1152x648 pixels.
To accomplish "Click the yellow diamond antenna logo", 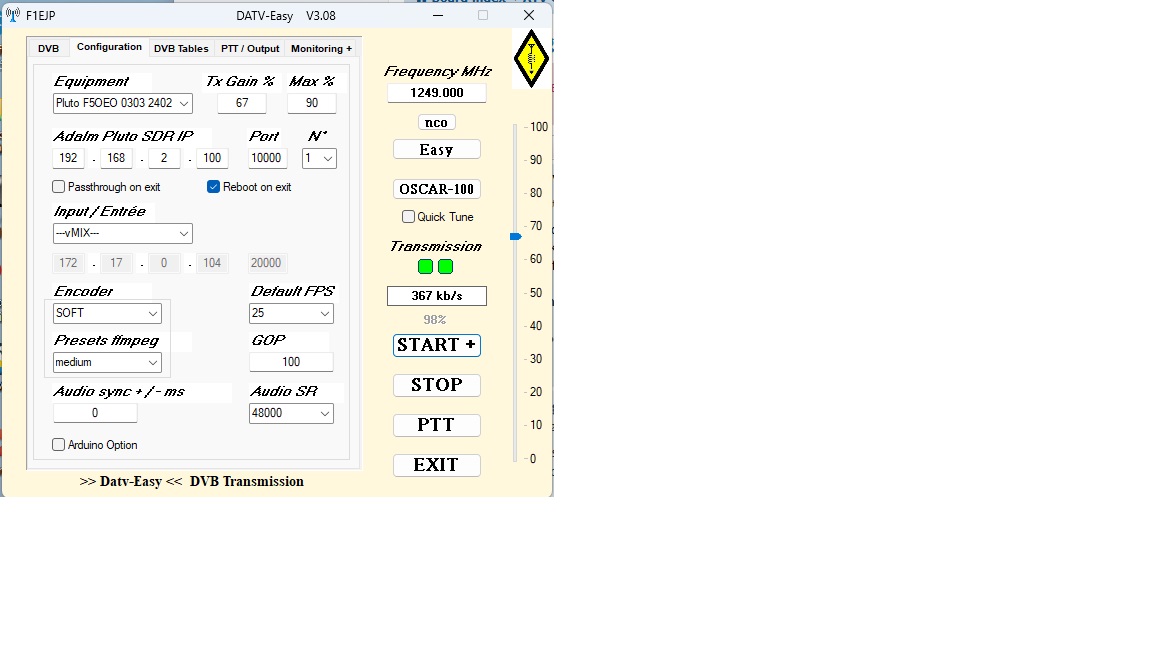I will 531,58.
